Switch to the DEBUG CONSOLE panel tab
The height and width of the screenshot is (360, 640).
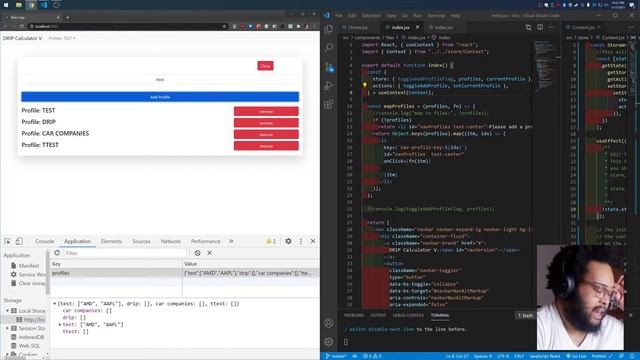tap(408, 315)
